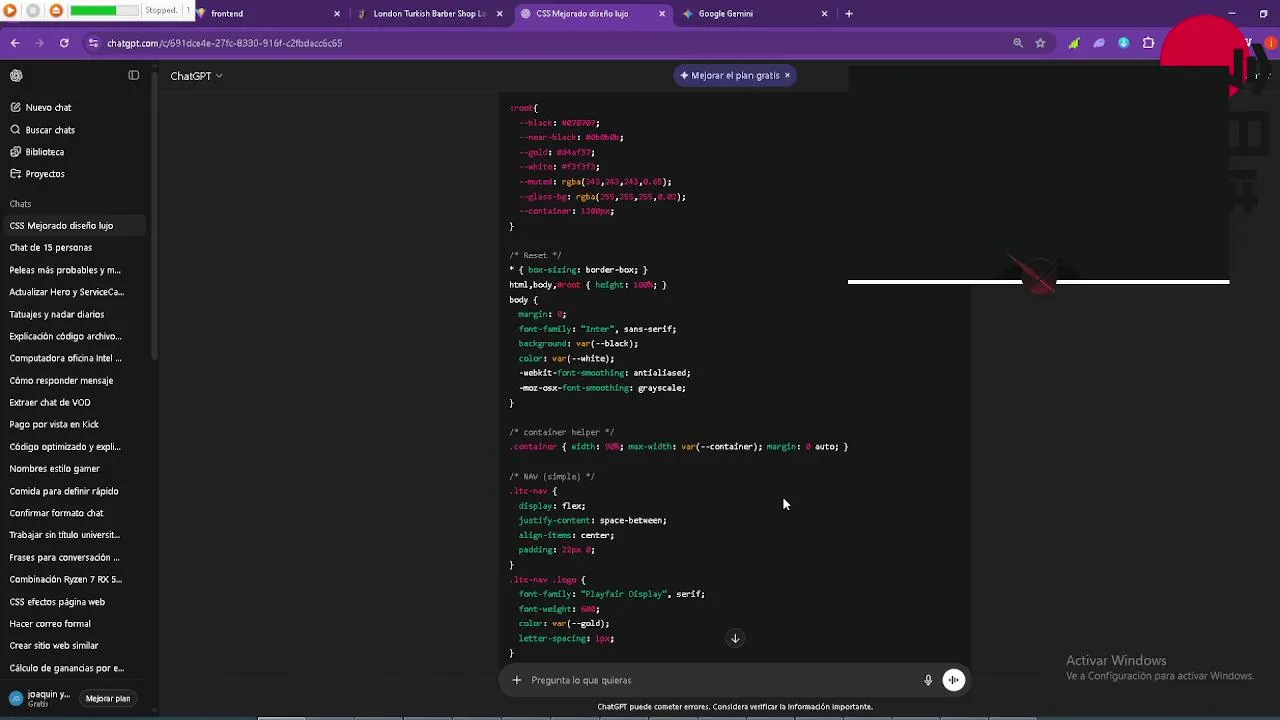Open chat Trabajar sin título universit

75,535
